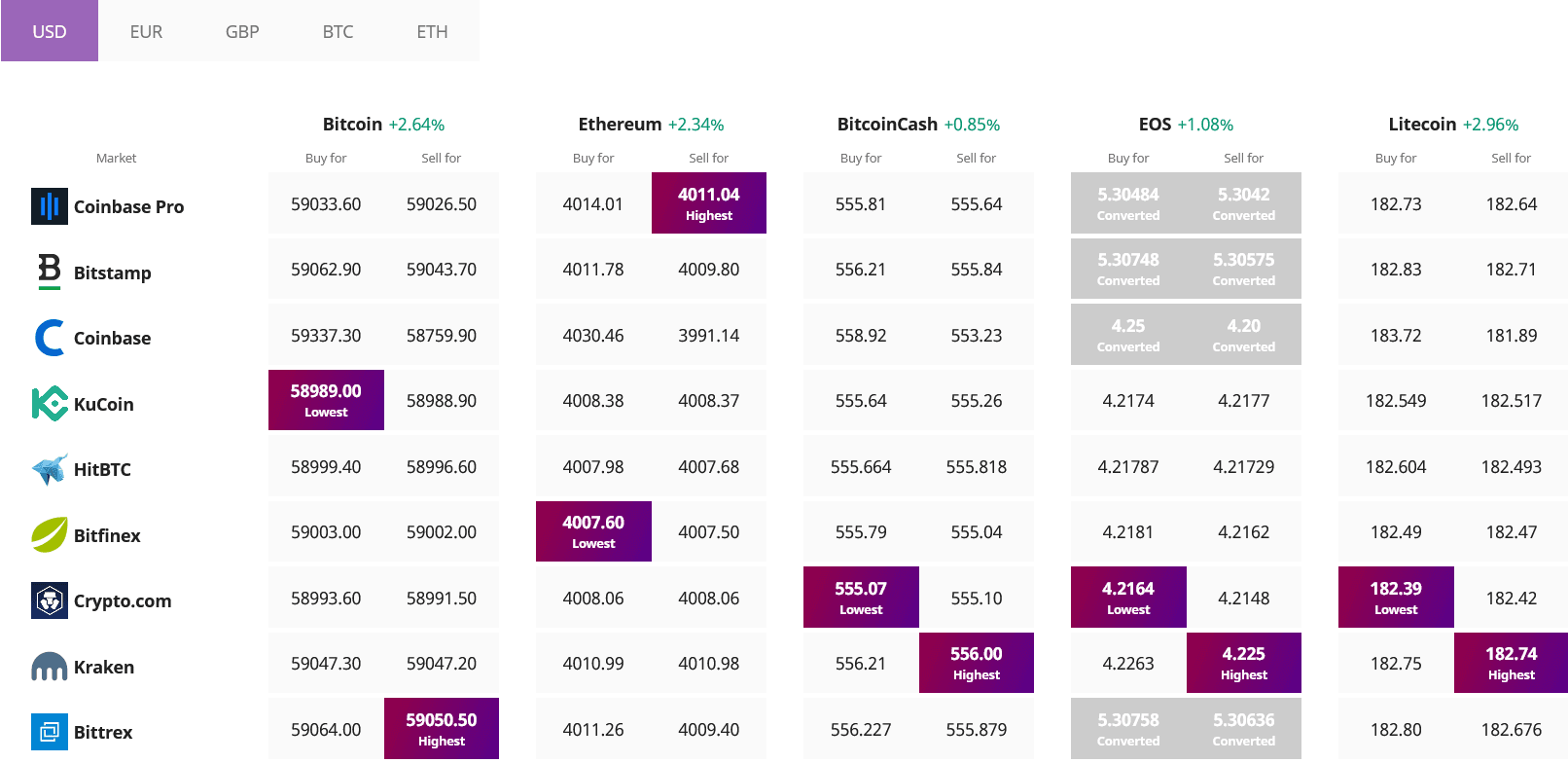The image size is (1568, 763).
Task: Click Bittrex Litecoin sell price 182.676
Action: pos(1512,729)
